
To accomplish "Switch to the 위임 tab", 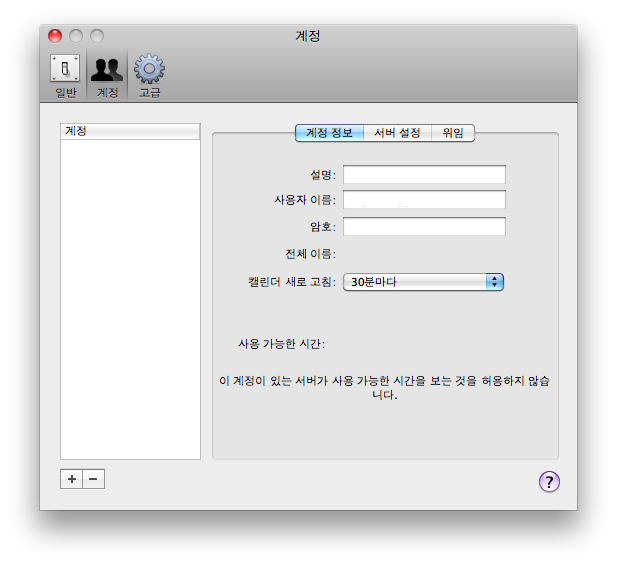I will point(453,133).
